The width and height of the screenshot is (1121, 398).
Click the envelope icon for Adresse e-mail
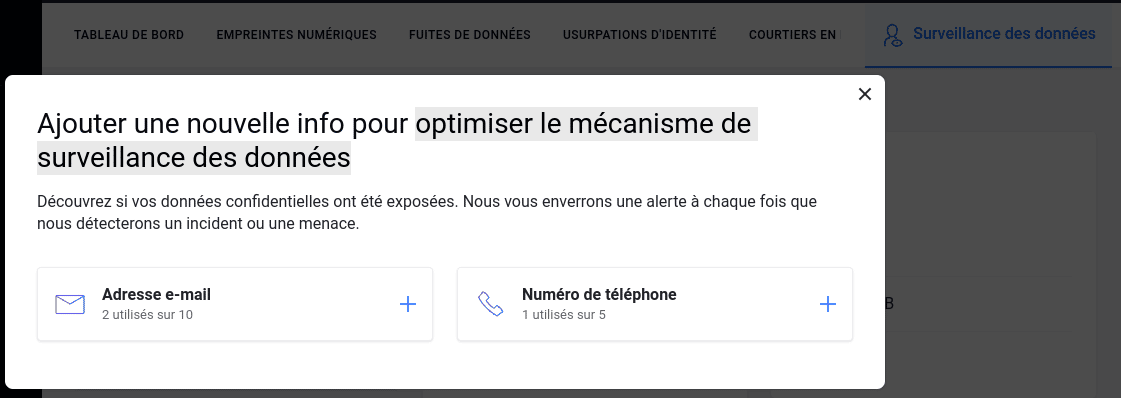point(70,304)
